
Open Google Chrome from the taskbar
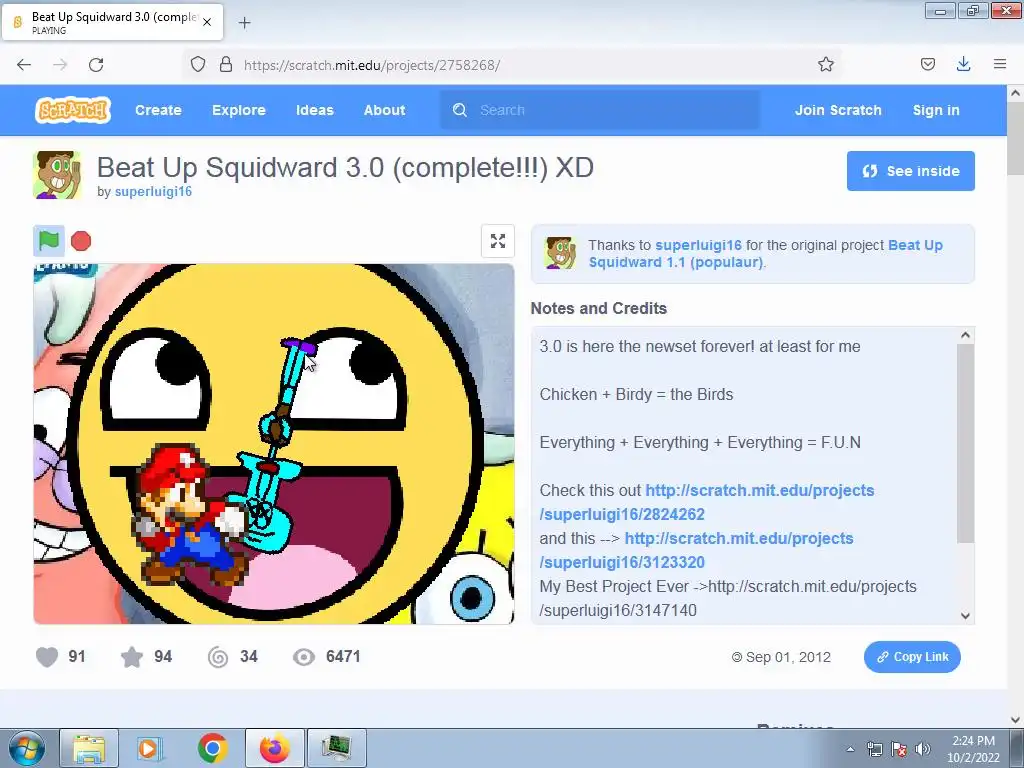212,748
